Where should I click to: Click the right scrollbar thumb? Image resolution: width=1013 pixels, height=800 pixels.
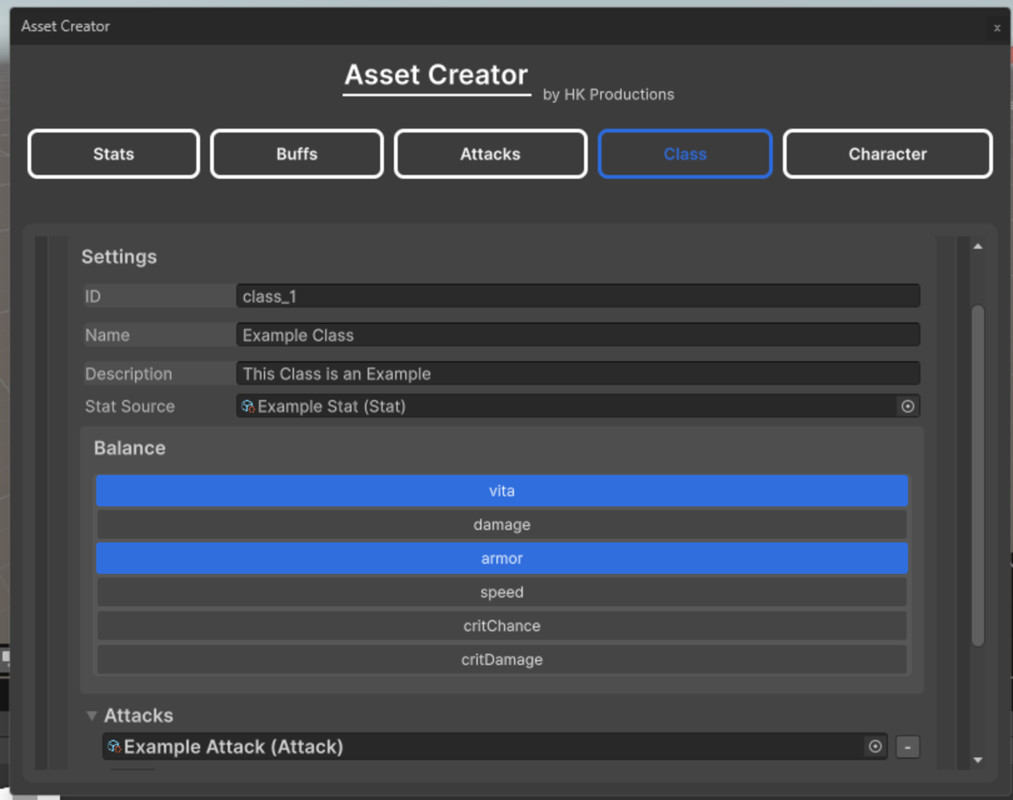(977, 450)
